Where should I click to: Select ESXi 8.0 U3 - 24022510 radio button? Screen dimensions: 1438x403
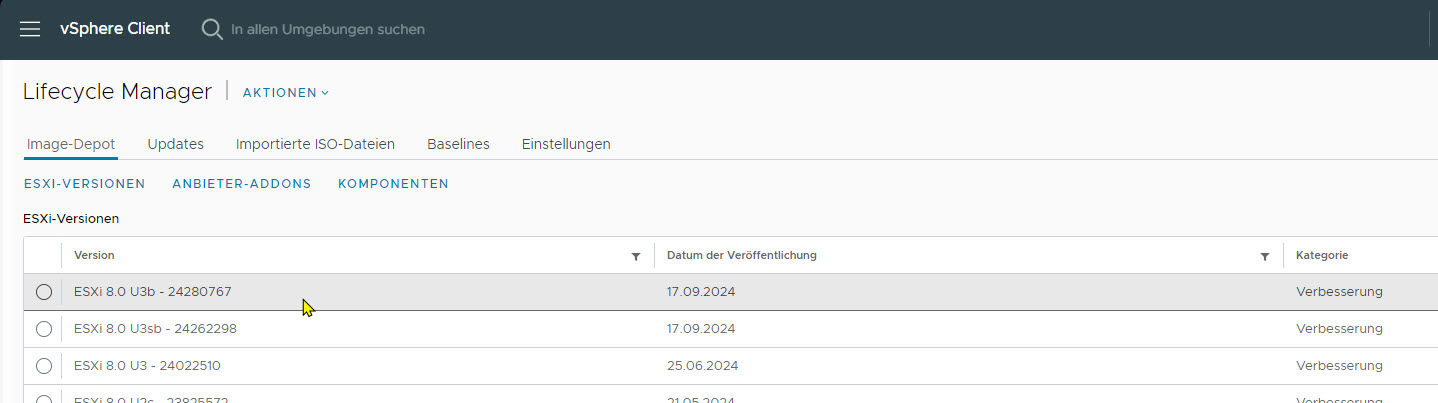point(43,366)
